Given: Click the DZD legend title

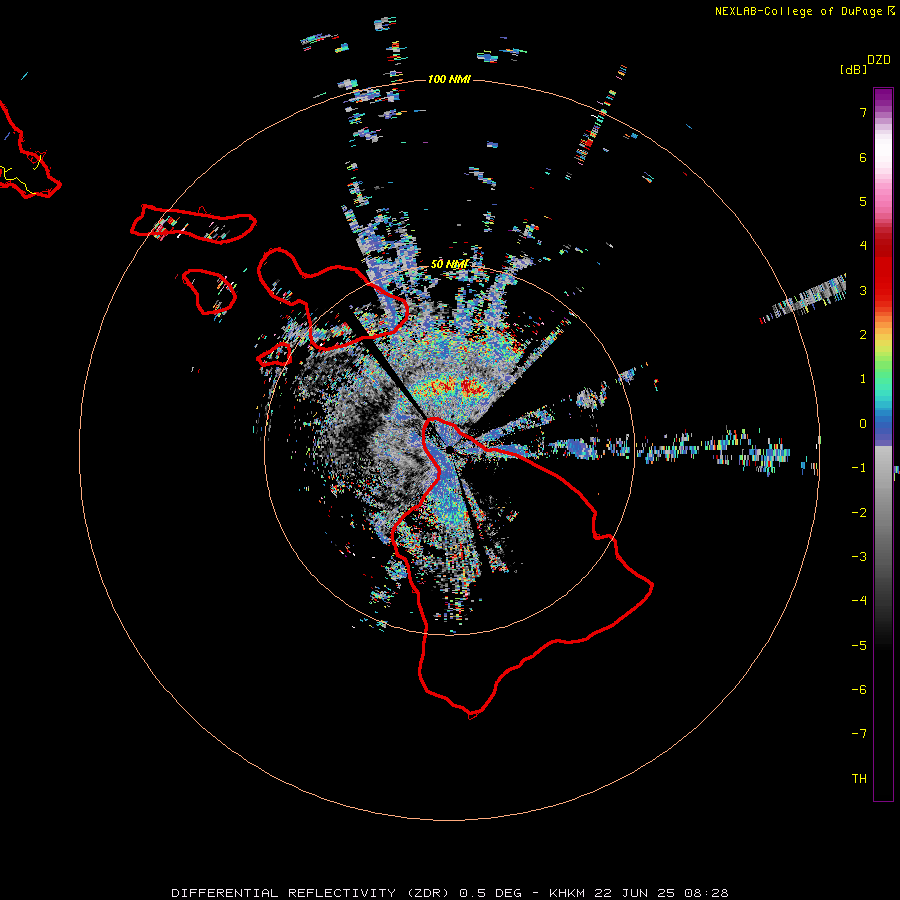Looking at the screenshot, I should pyautogui.click(x=879, y=60).
